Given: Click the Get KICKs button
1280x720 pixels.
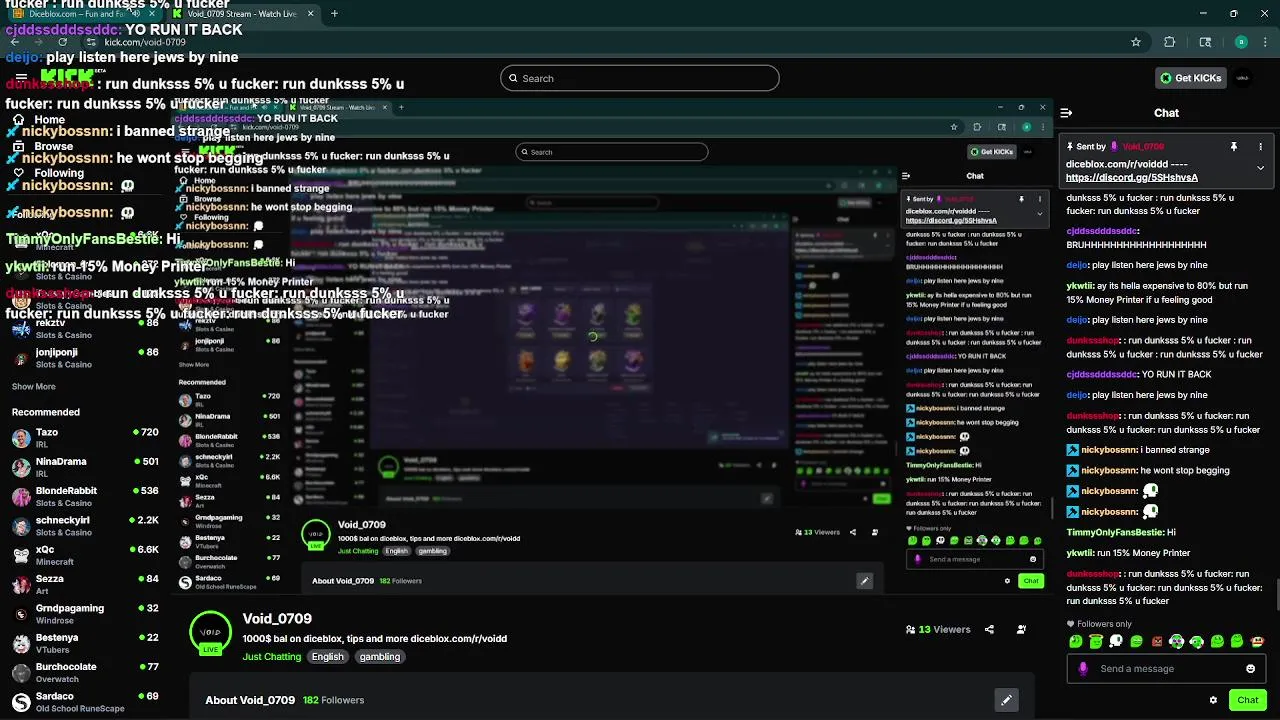Looking at the screenshot, I should click(1189, 78).
